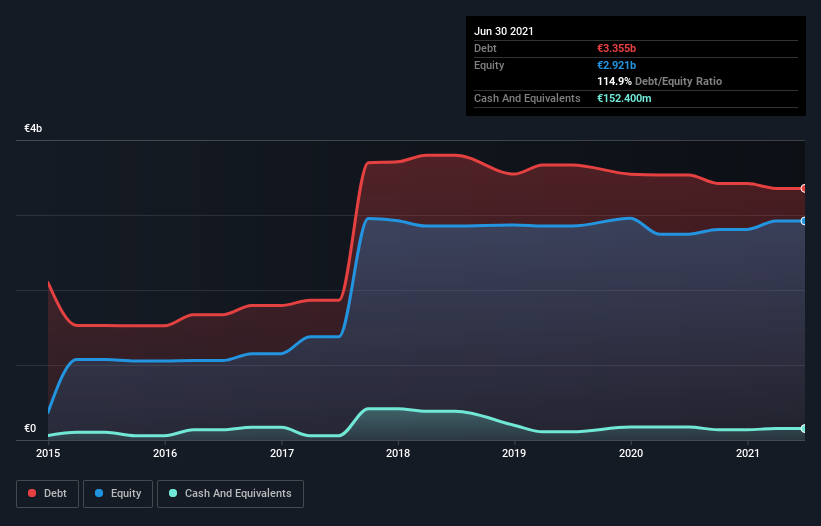
Task: Toggle Cash And Equivalents legend button
Action: 230,494
